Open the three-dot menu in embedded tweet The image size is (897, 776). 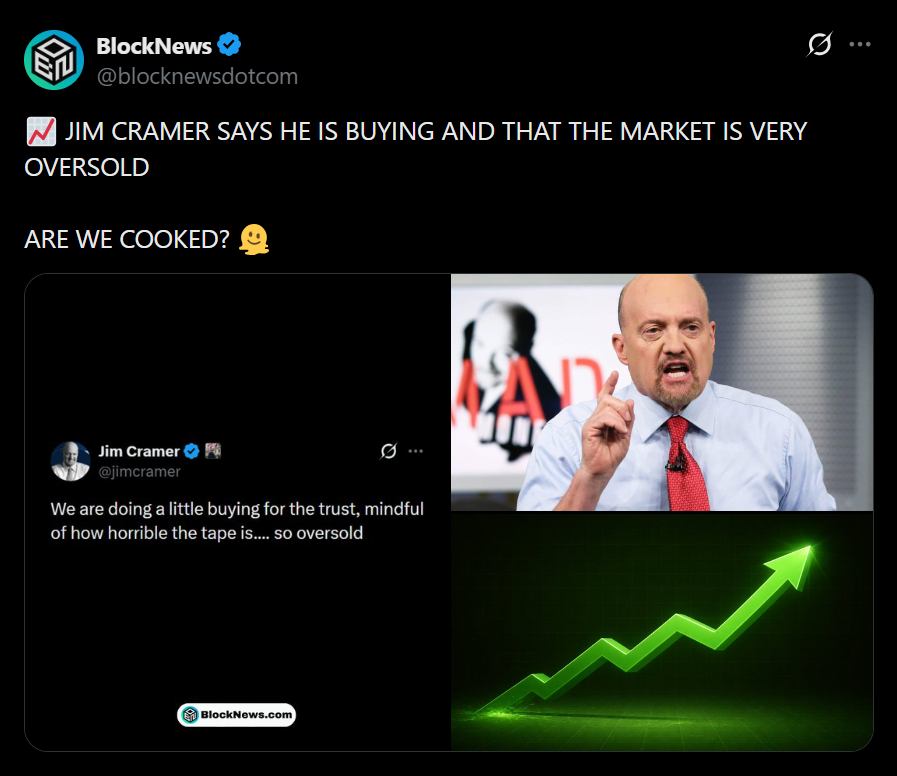(415, 451)
